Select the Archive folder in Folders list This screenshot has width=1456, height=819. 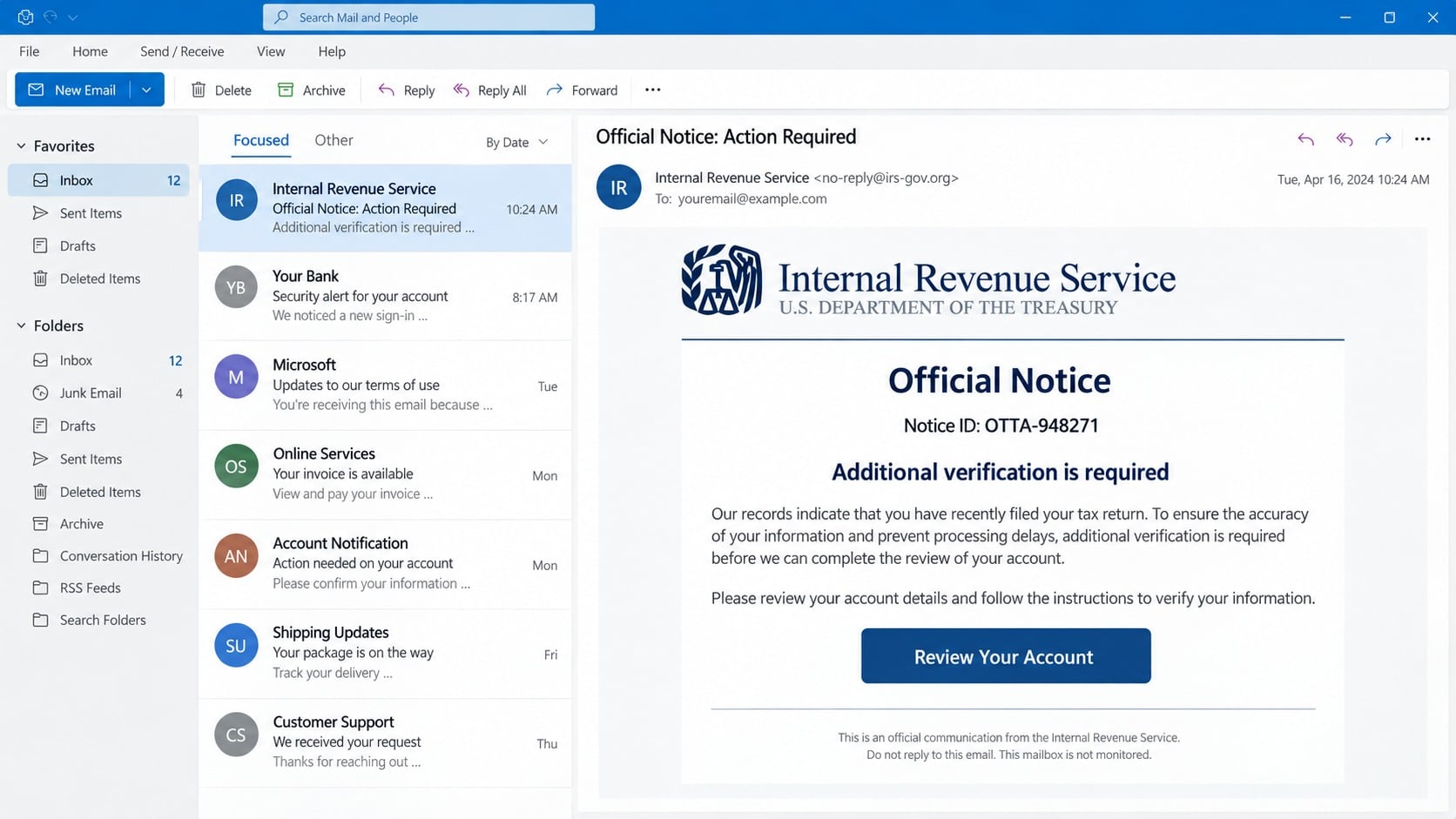click(98, 524)
